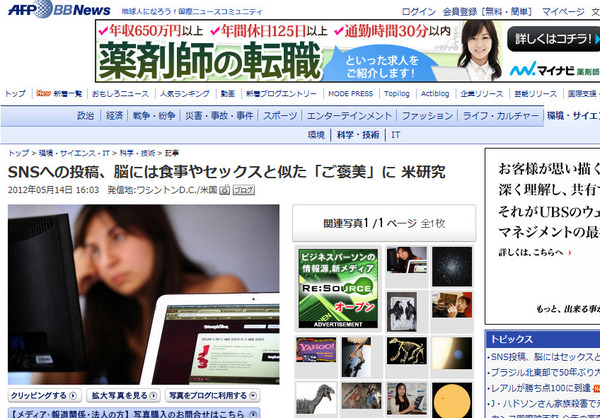This screenshot has width=600, height=418.
Task: Open the ログイン link
Action: click(419, 11)
